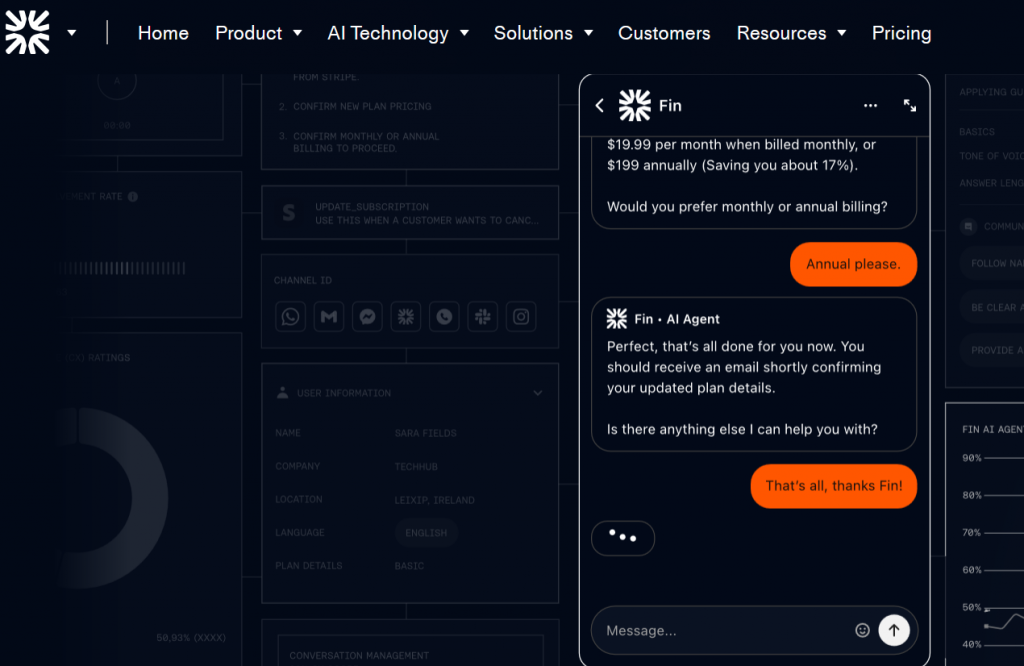
Task: Expand the Resources dropdown arrow
Action: coord(842,33)
